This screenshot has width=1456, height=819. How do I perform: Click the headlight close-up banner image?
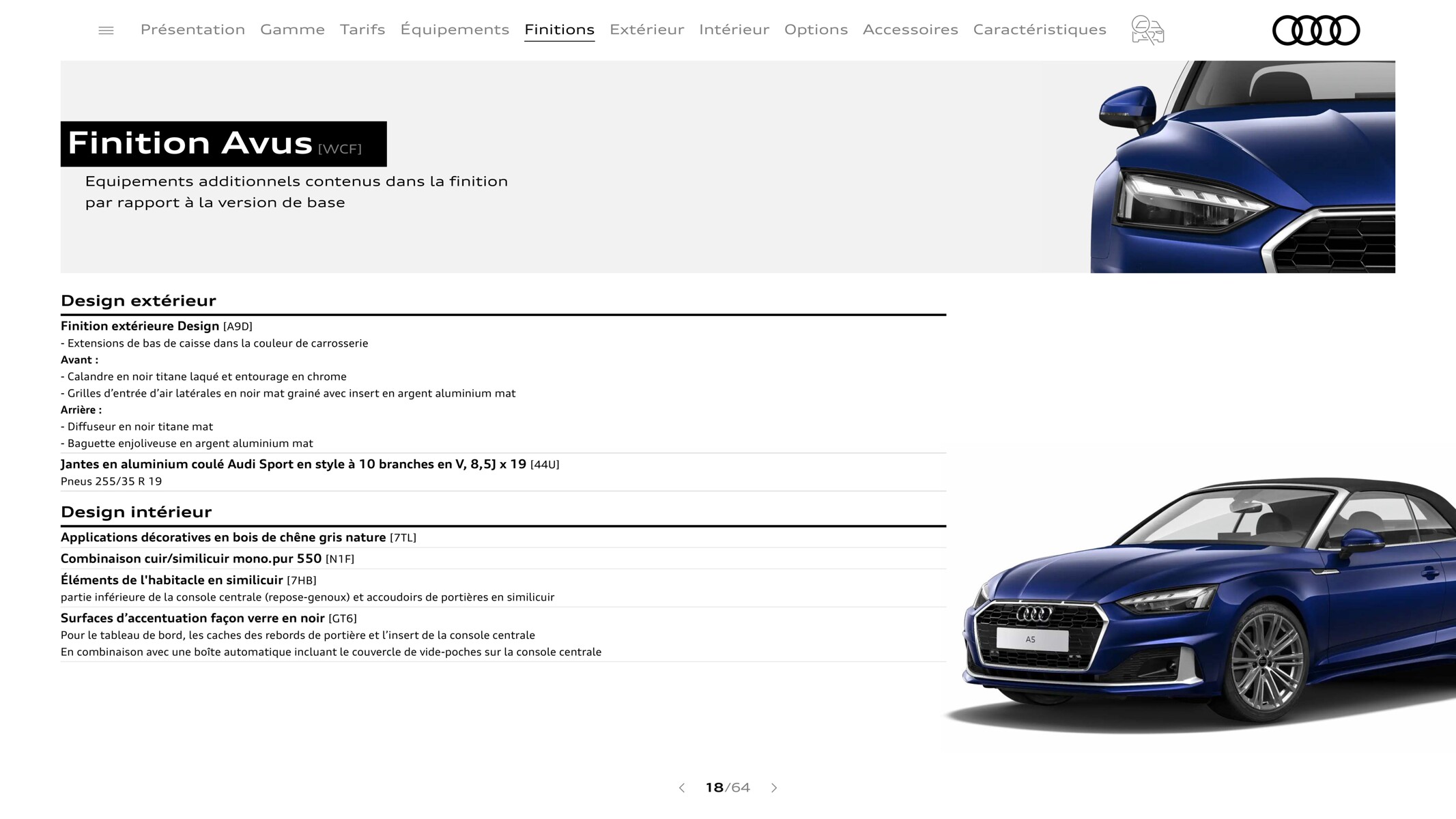(x=1242, y=167)
